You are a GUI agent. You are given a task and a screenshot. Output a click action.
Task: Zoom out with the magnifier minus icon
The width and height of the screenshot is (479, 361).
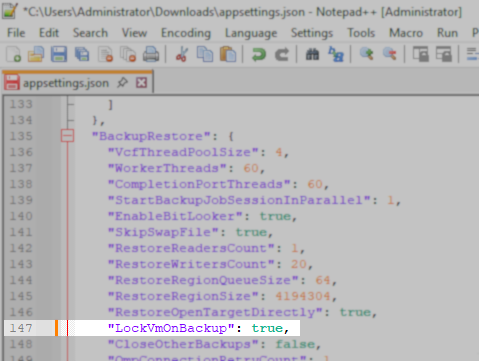[390, 54]
